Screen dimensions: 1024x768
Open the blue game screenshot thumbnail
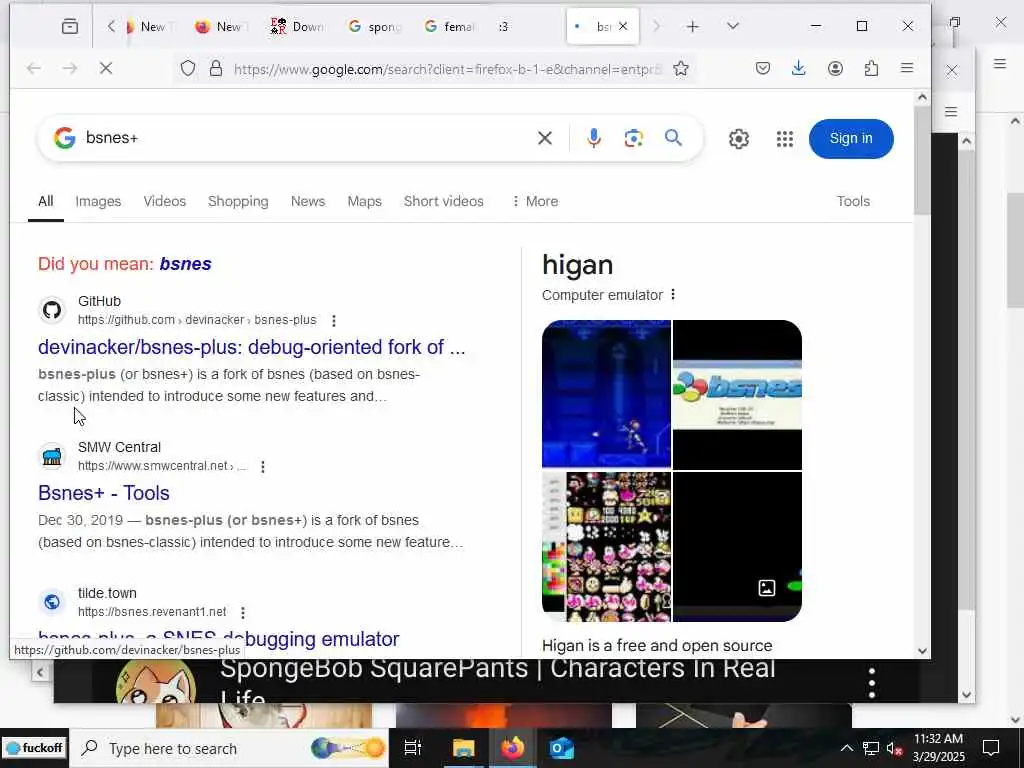tap(606, 394)
